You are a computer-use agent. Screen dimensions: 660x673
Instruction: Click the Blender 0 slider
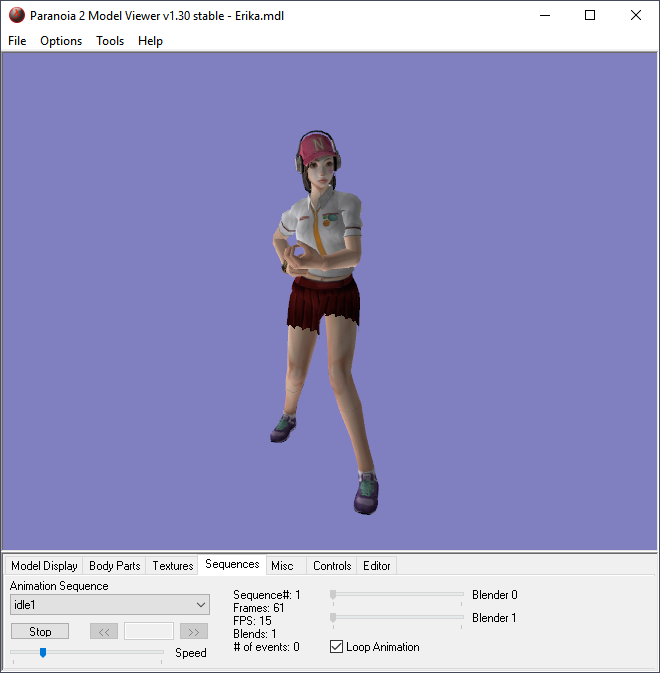(x=397, y=594)
